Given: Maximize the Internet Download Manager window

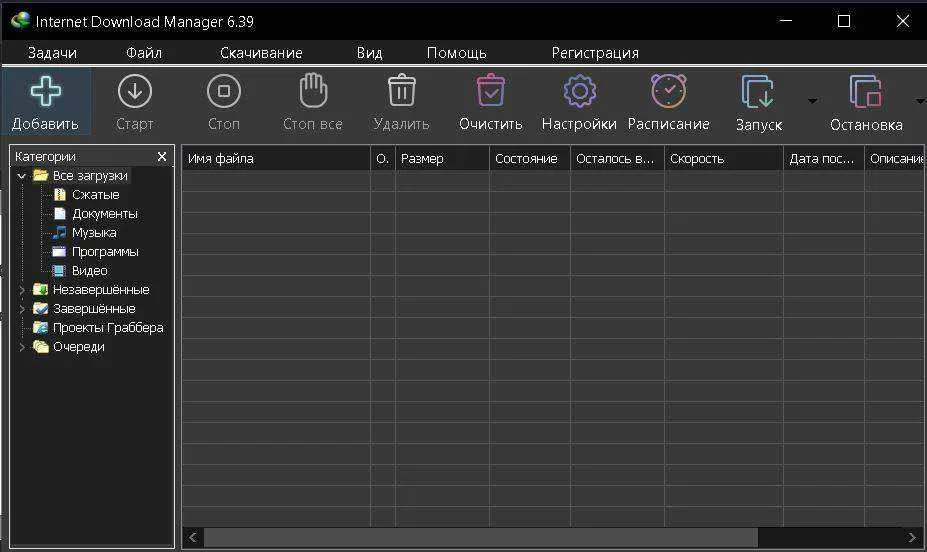Looking at the screenshot, I should coord(844,21).
